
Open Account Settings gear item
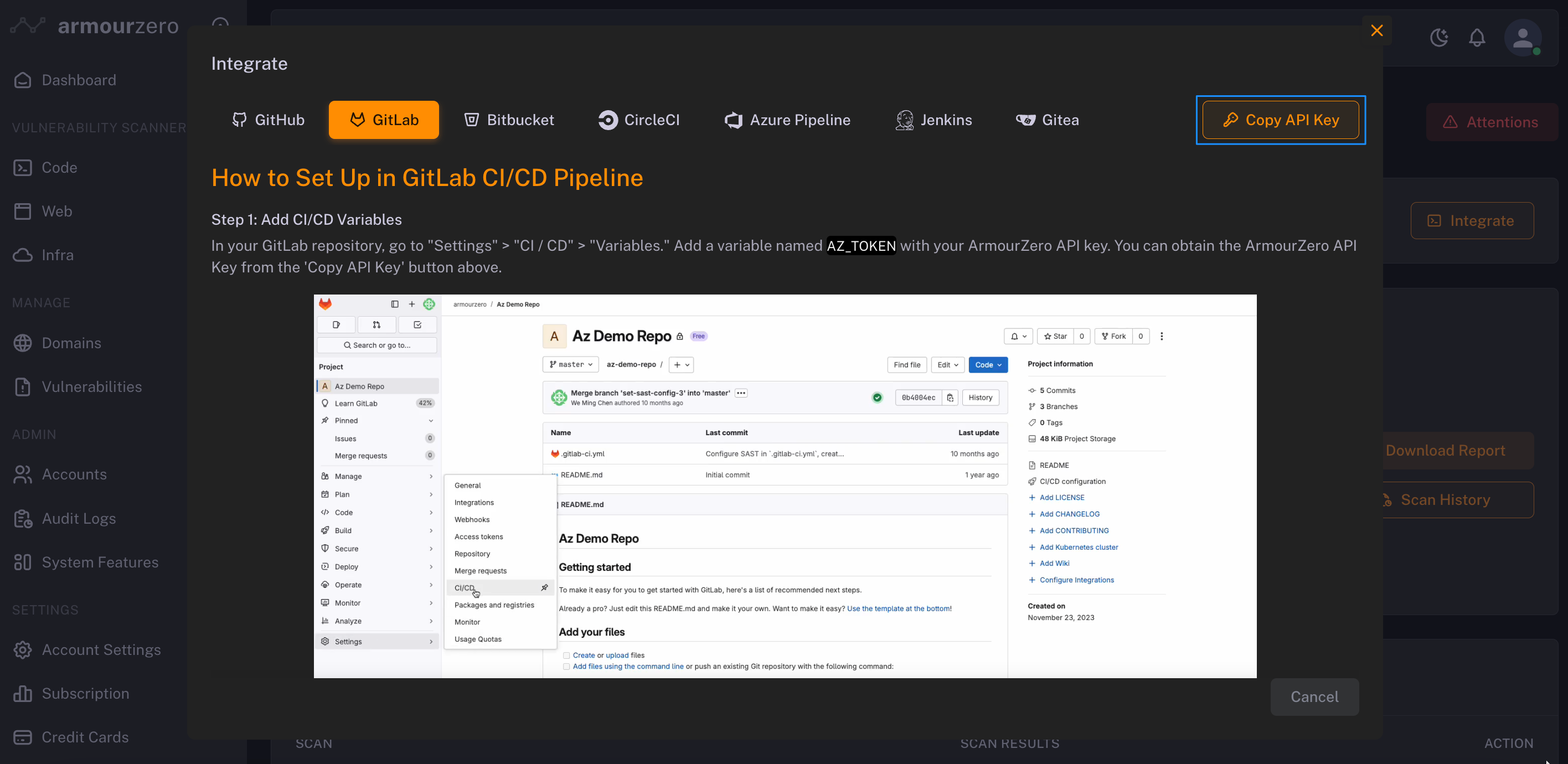pyautogui.click(x=101, y=650)
